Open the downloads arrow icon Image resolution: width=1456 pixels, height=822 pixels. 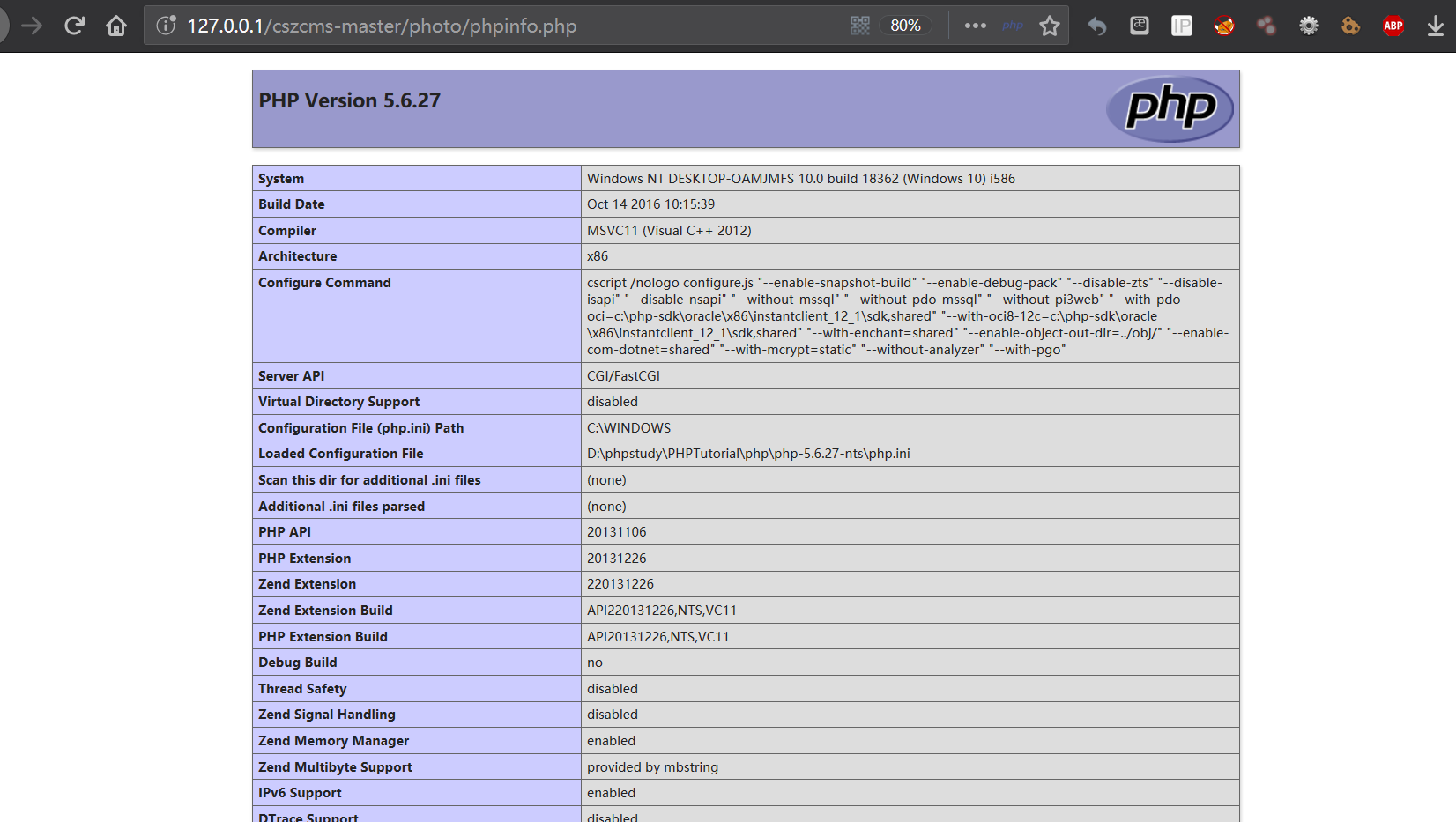[1436, 26]
